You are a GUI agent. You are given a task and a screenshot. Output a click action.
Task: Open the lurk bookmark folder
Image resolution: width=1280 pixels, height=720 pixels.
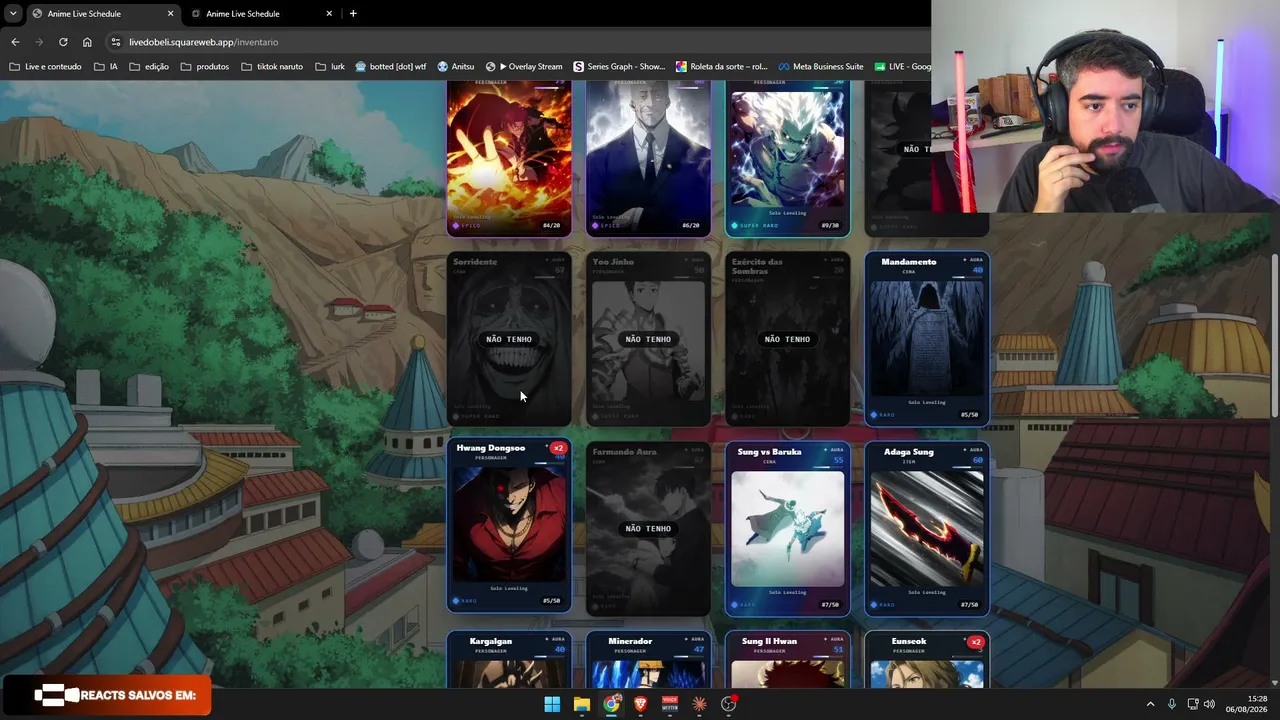click(330, 67)
